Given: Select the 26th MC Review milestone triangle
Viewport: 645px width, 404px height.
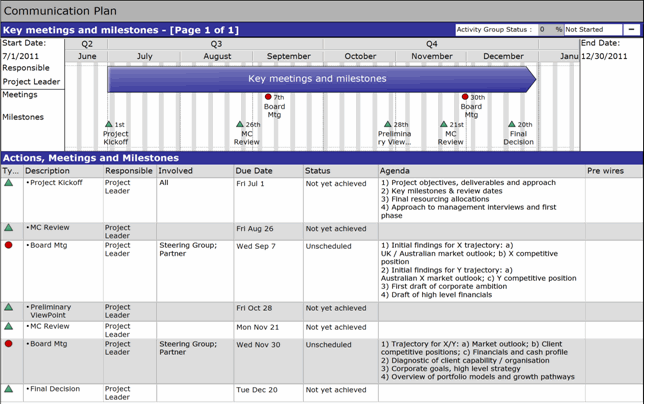Looking at the screenshot, I should tap(240, 124).
